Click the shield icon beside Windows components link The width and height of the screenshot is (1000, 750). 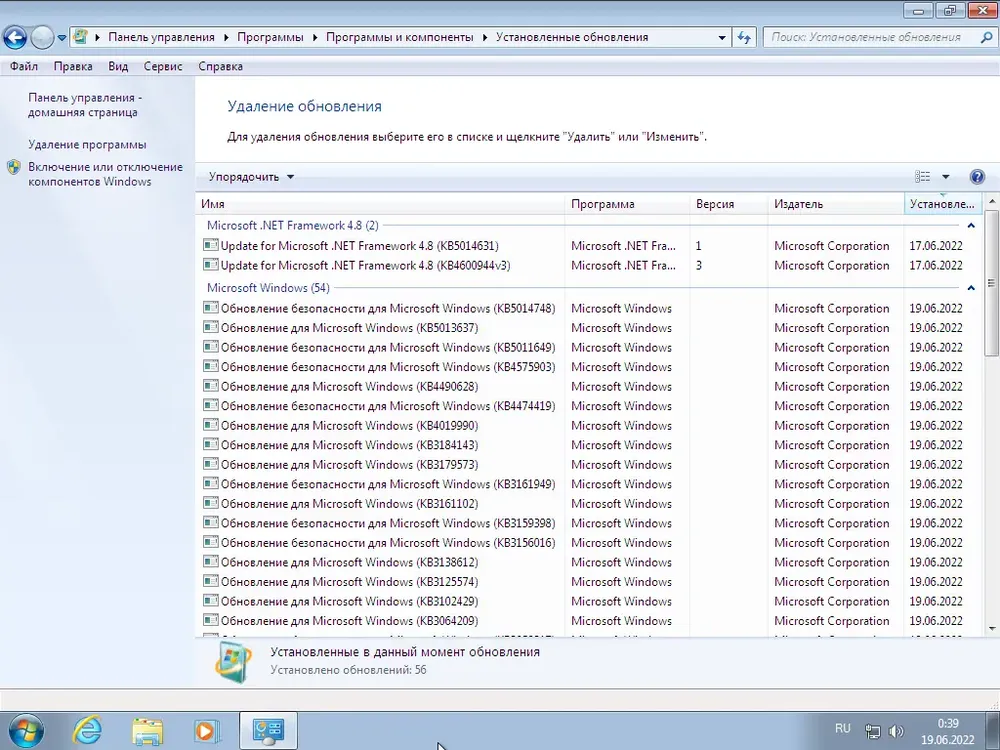point(14,168)
